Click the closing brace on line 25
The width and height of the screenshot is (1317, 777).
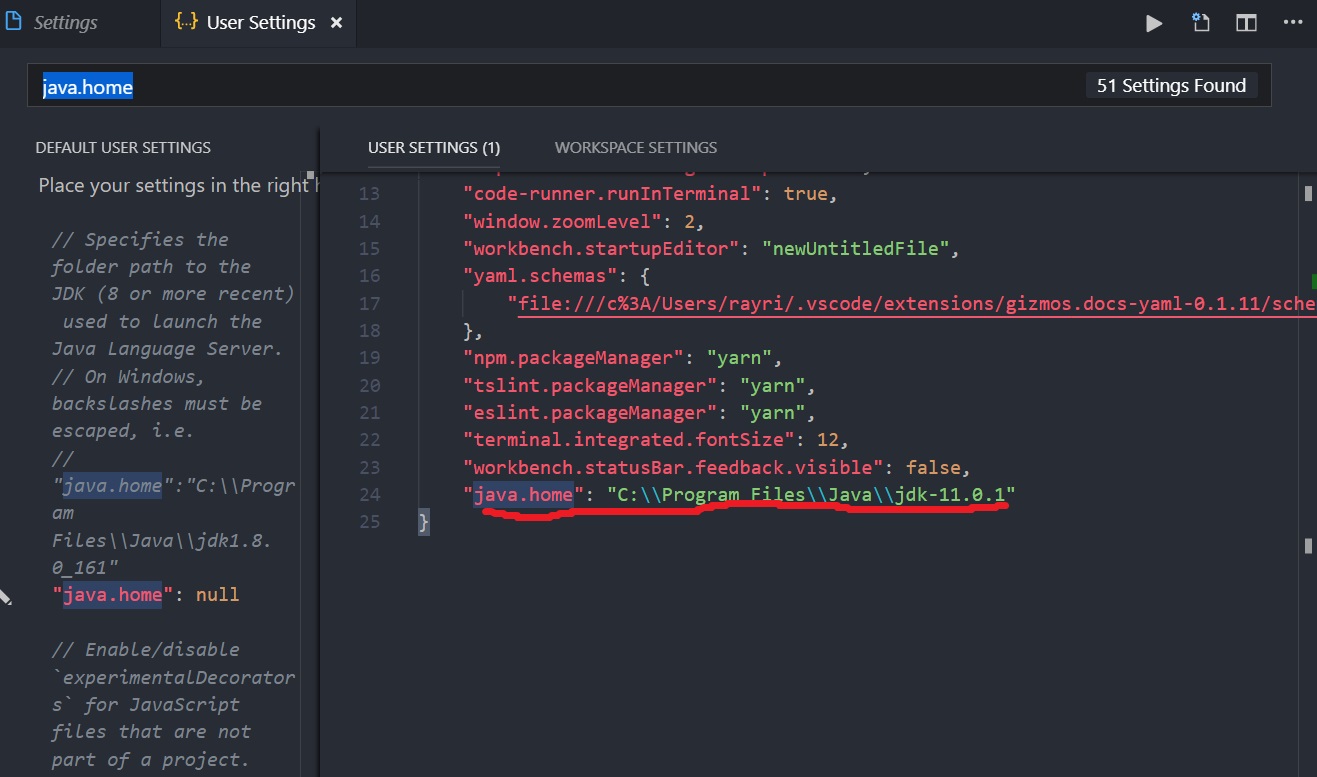pos(424,522)
